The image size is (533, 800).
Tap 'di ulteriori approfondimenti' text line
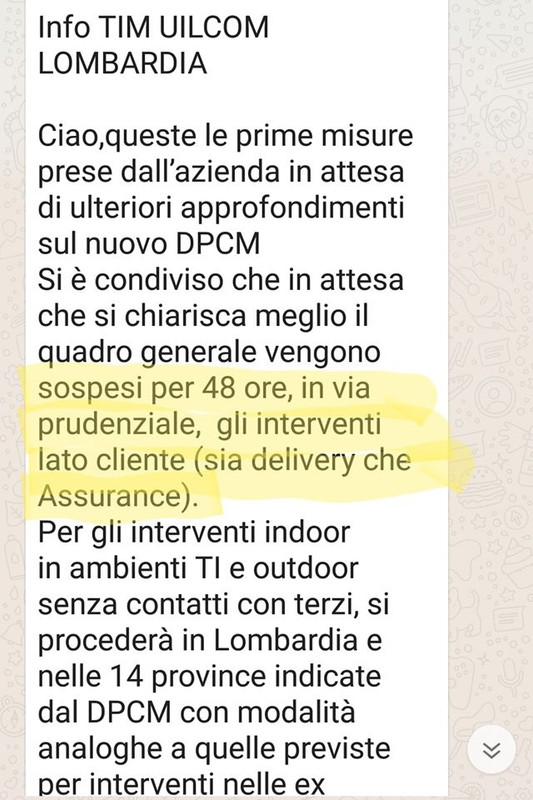[x=221, y=208]
